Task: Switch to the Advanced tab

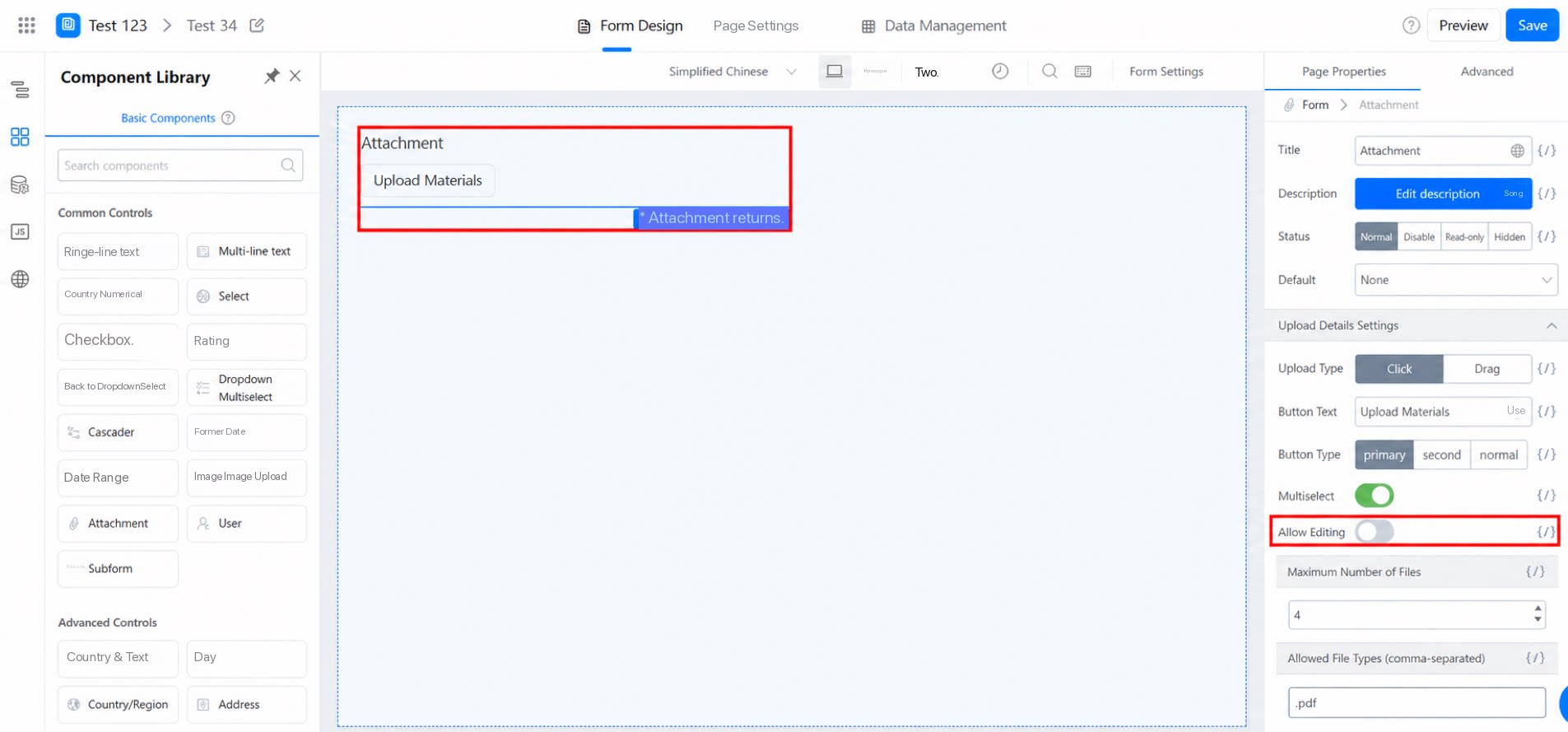Action: click(x=1487, y=72)
